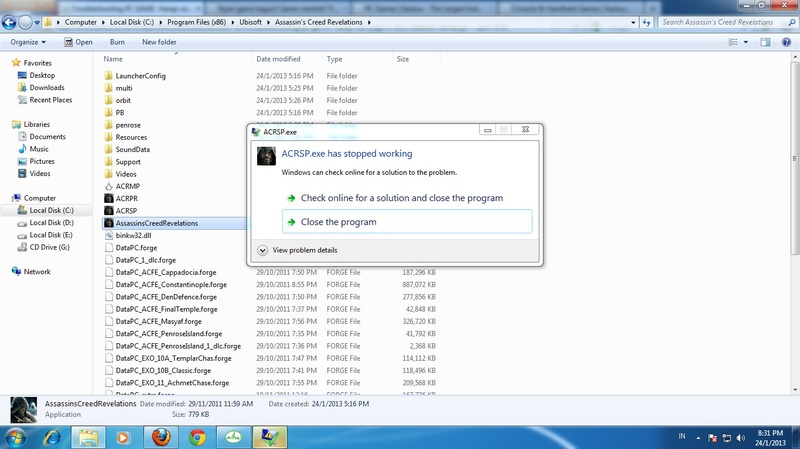Click Close the program option
This screenshot has height=449, width=800.
coord(407,222)
